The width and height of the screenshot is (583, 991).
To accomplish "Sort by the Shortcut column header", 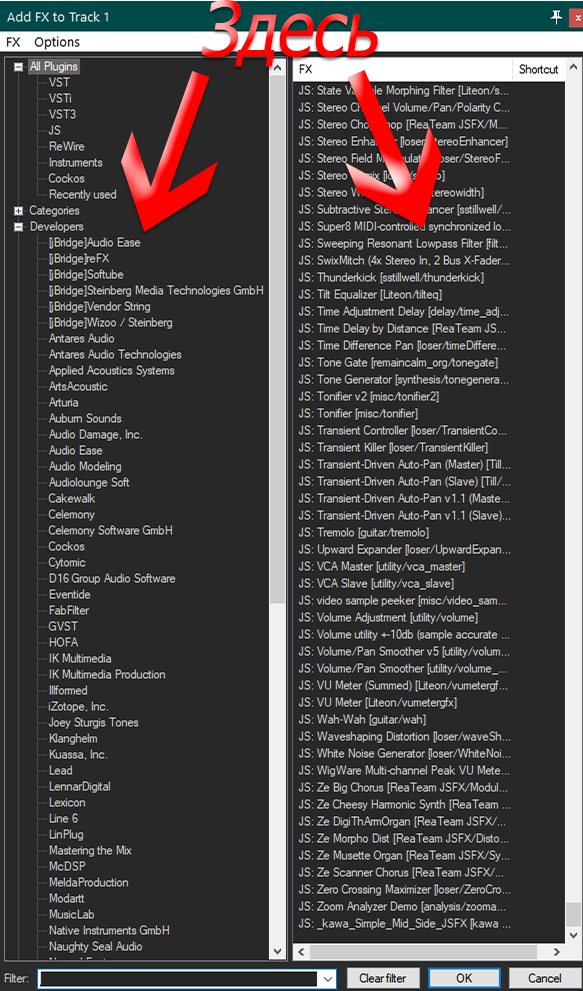I will [538, 70].
